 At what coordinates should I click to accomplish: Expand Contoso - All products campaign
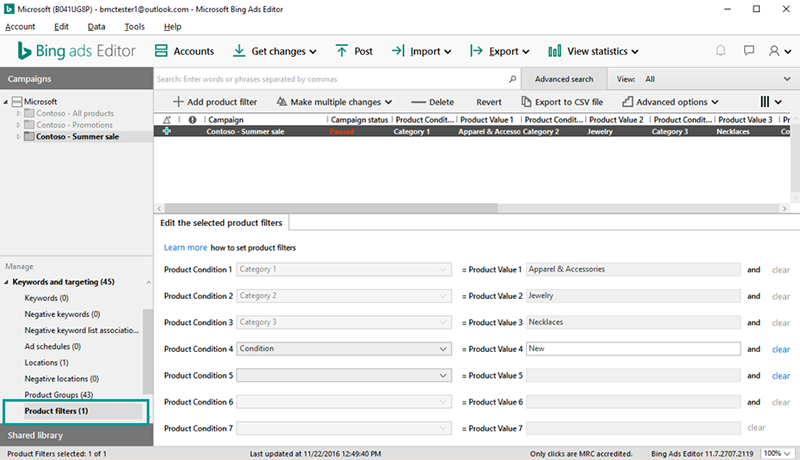click(19, 113)
